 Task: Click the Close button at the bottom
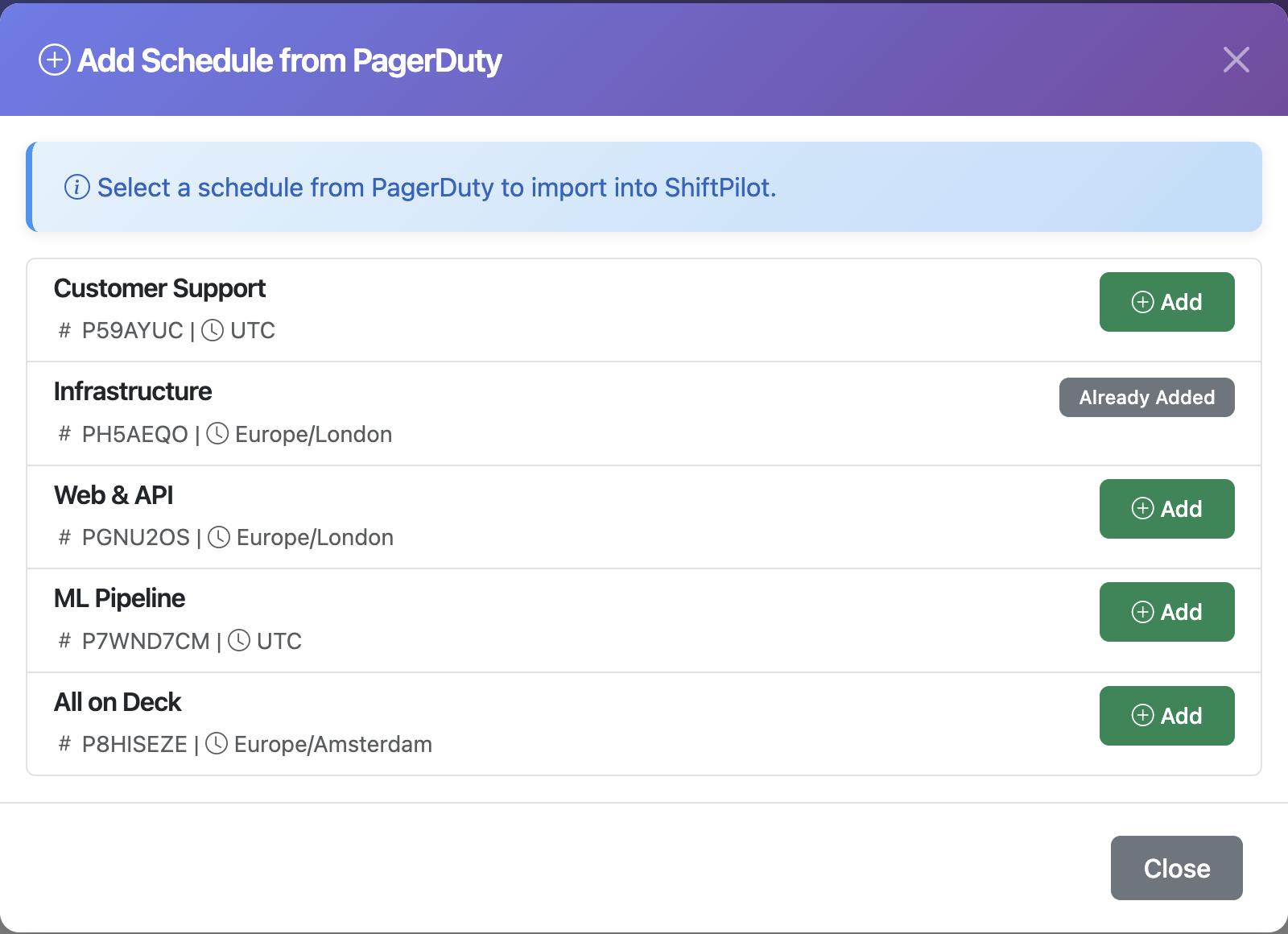[1176, 868]
